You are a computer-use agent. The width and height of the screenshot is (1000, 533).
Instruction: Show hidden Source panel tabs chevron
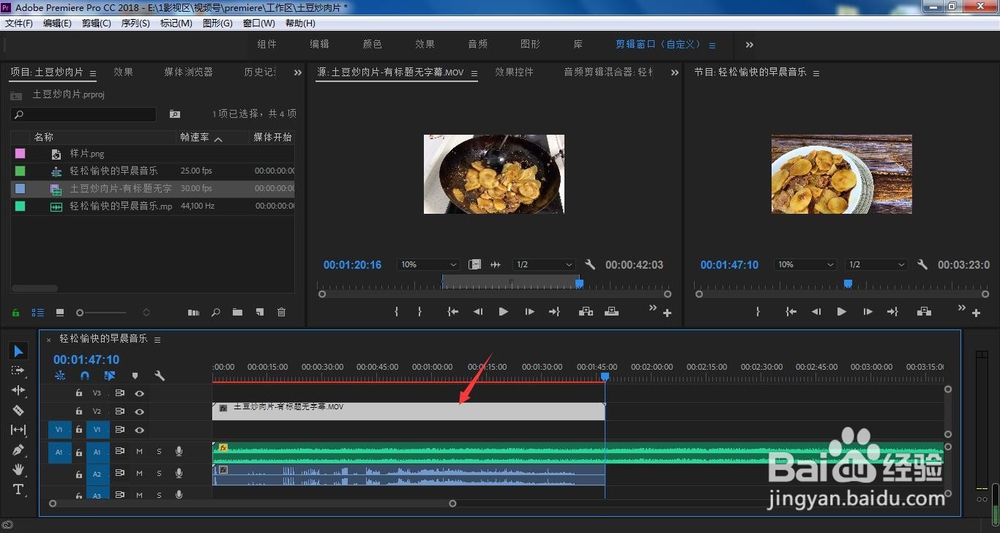tap(675, 73)
